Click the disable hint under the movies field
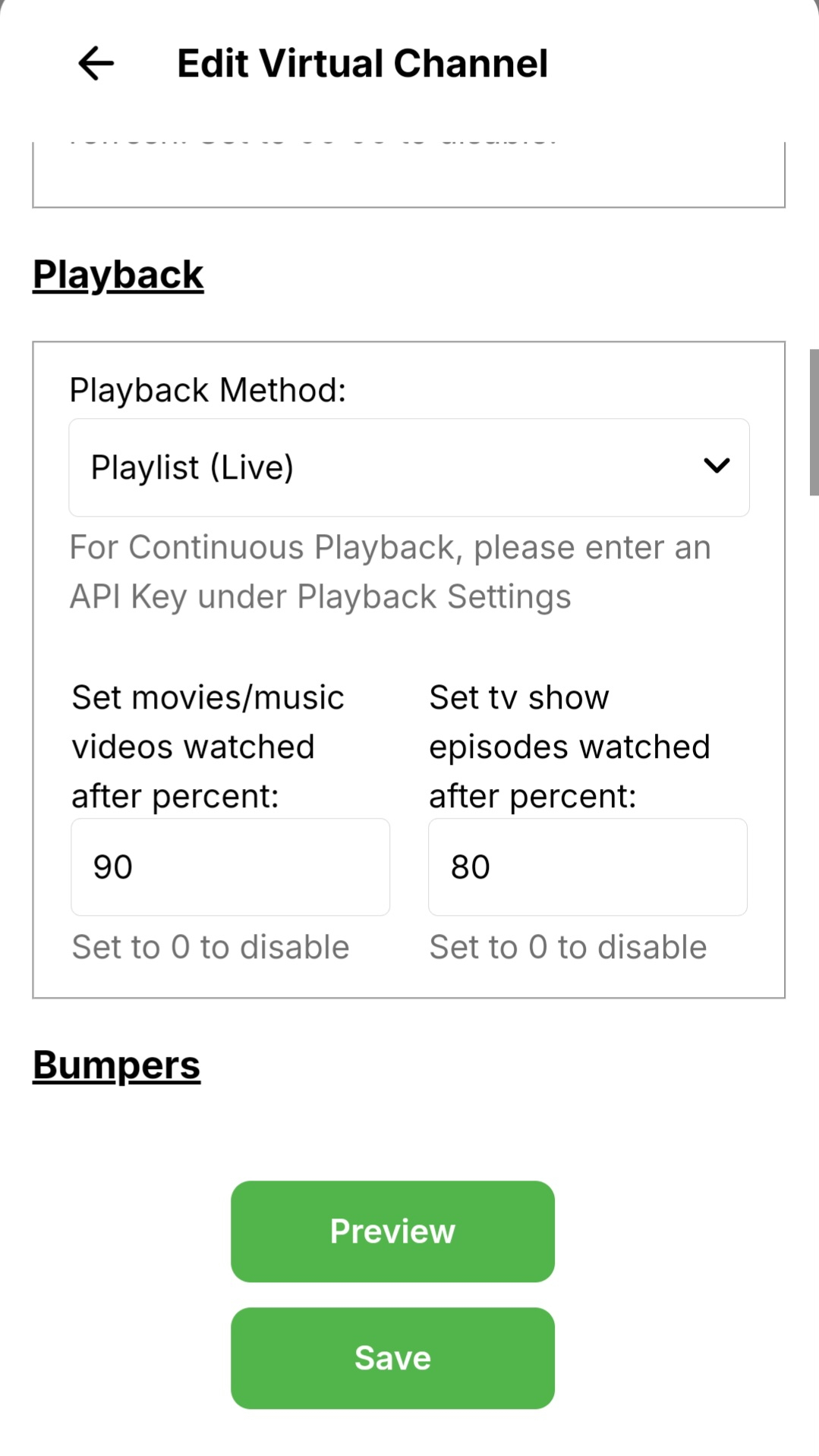The width and height of the screenshot is (819, 1456). (x=210, y=947)
